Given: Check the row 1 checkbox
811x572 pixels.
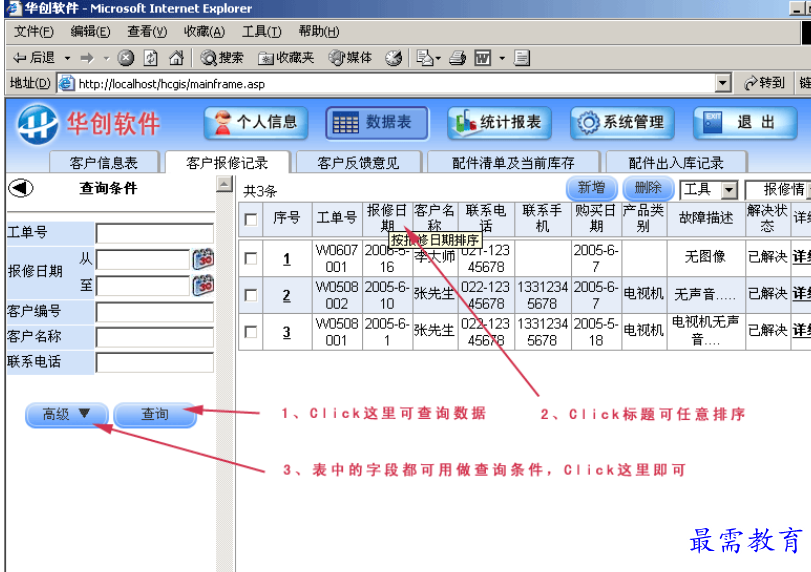Looking at the screenshot, I should (251, 258).
